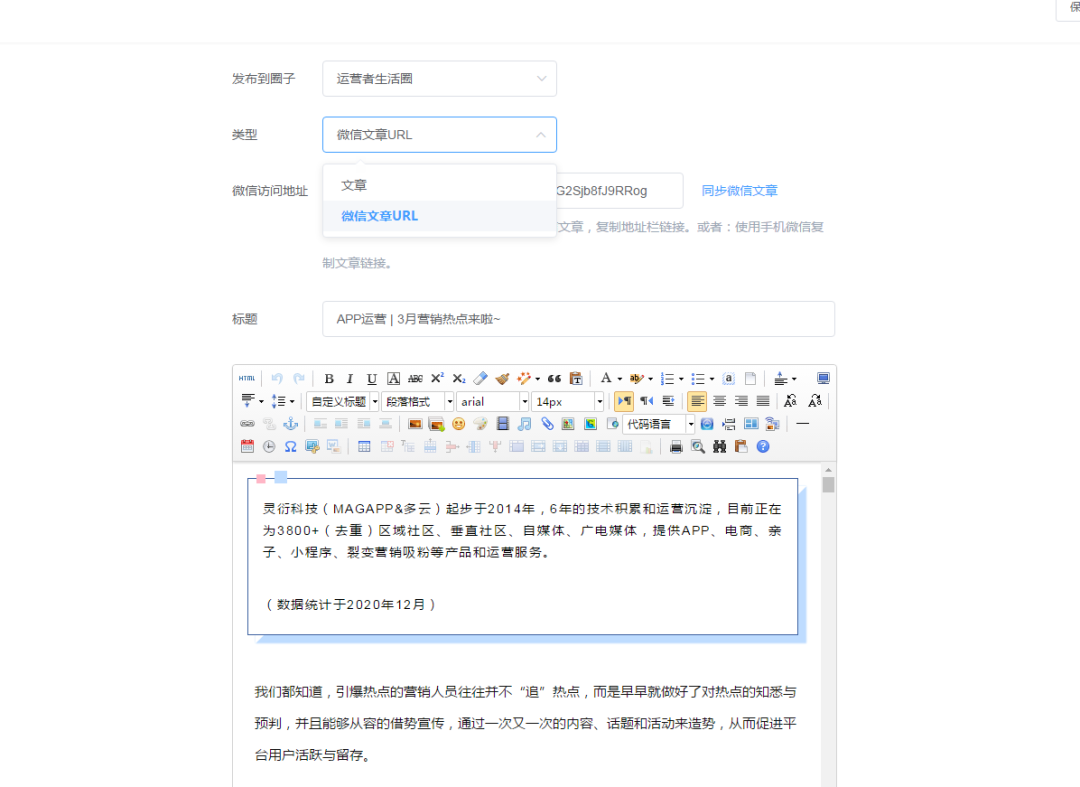Click the article title input field
Viewport: 1080px width, 787px height.
(x=578, y=318)
